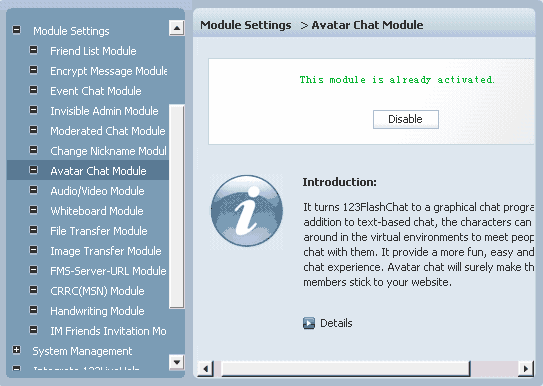Collapse the Module Settings tree node
Viewport: 543px width, 386px height.
click(16, 30)
